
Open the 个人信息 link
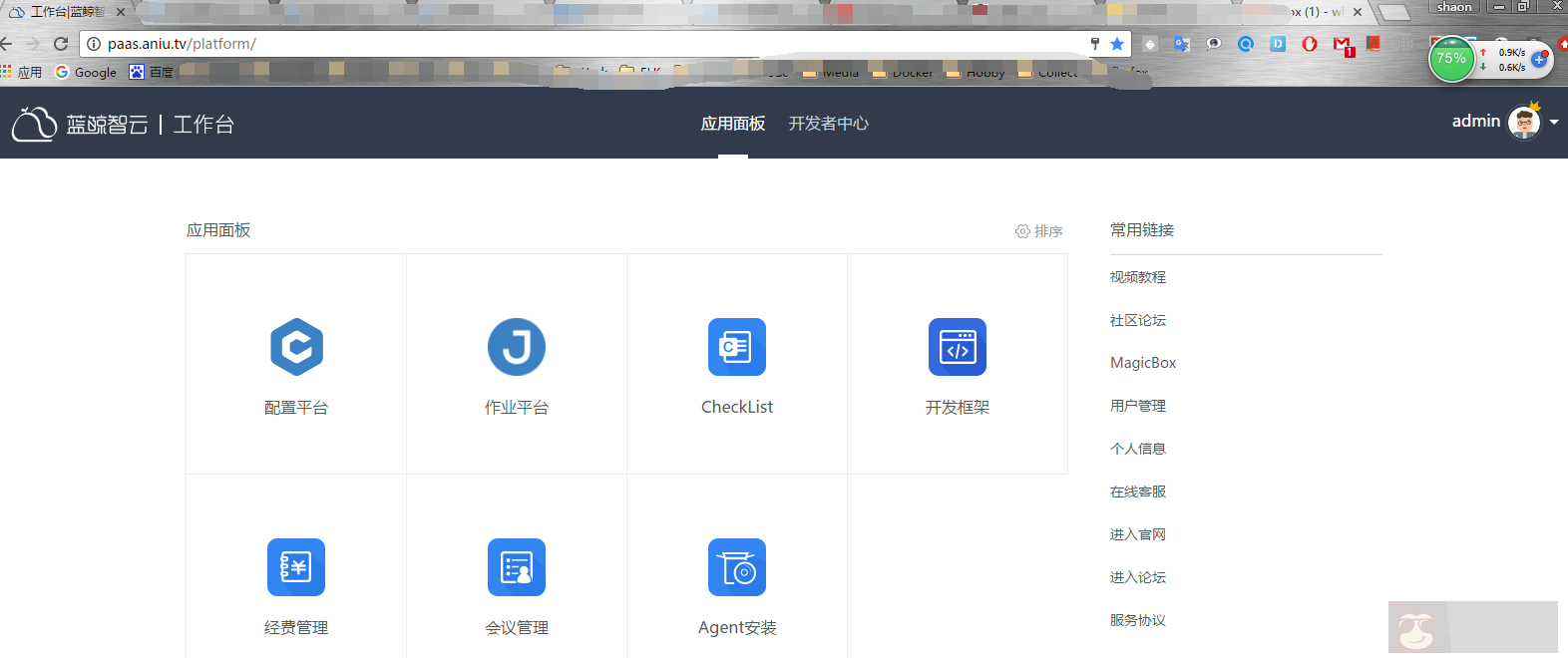[1138, 449]
